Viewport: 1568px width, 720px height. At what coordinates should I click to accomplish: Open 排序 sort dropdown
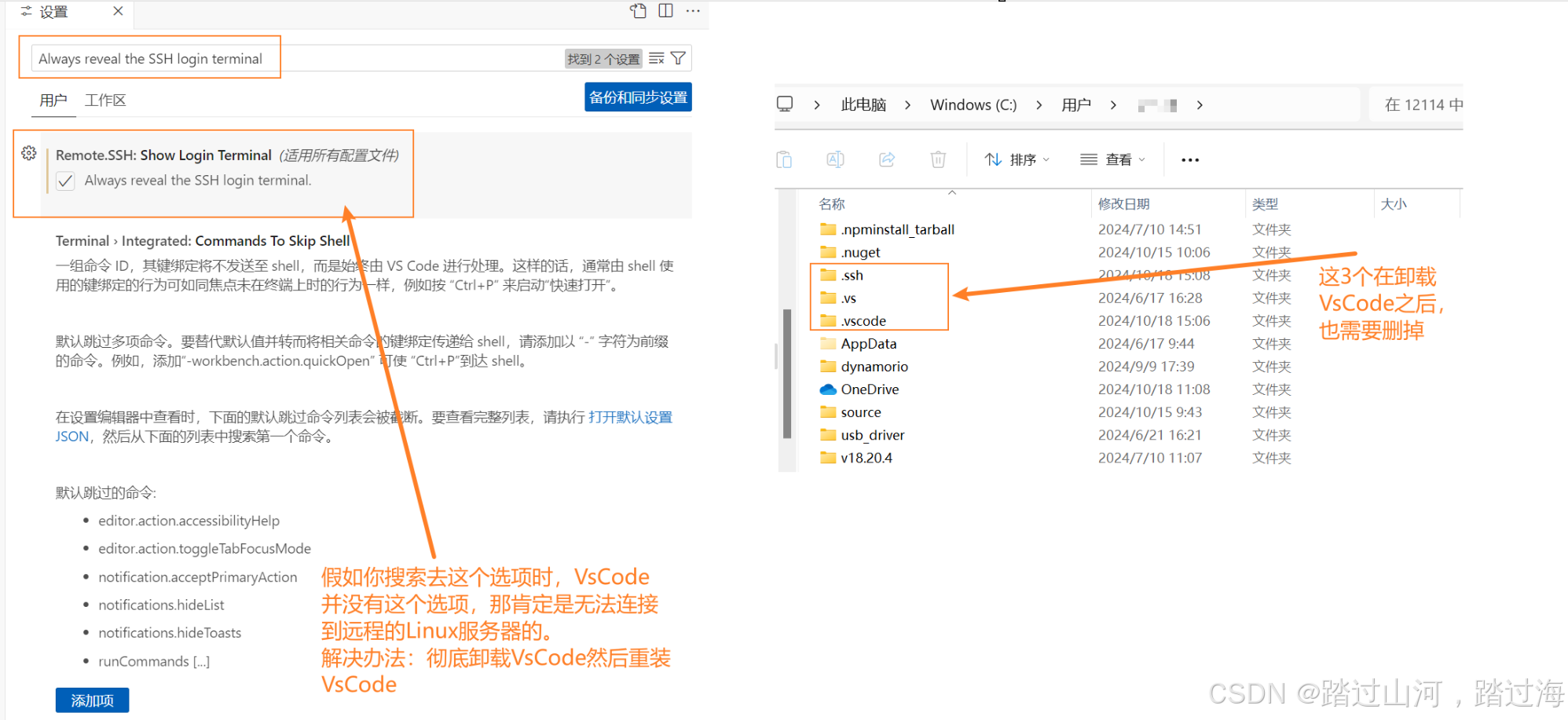1017,159
